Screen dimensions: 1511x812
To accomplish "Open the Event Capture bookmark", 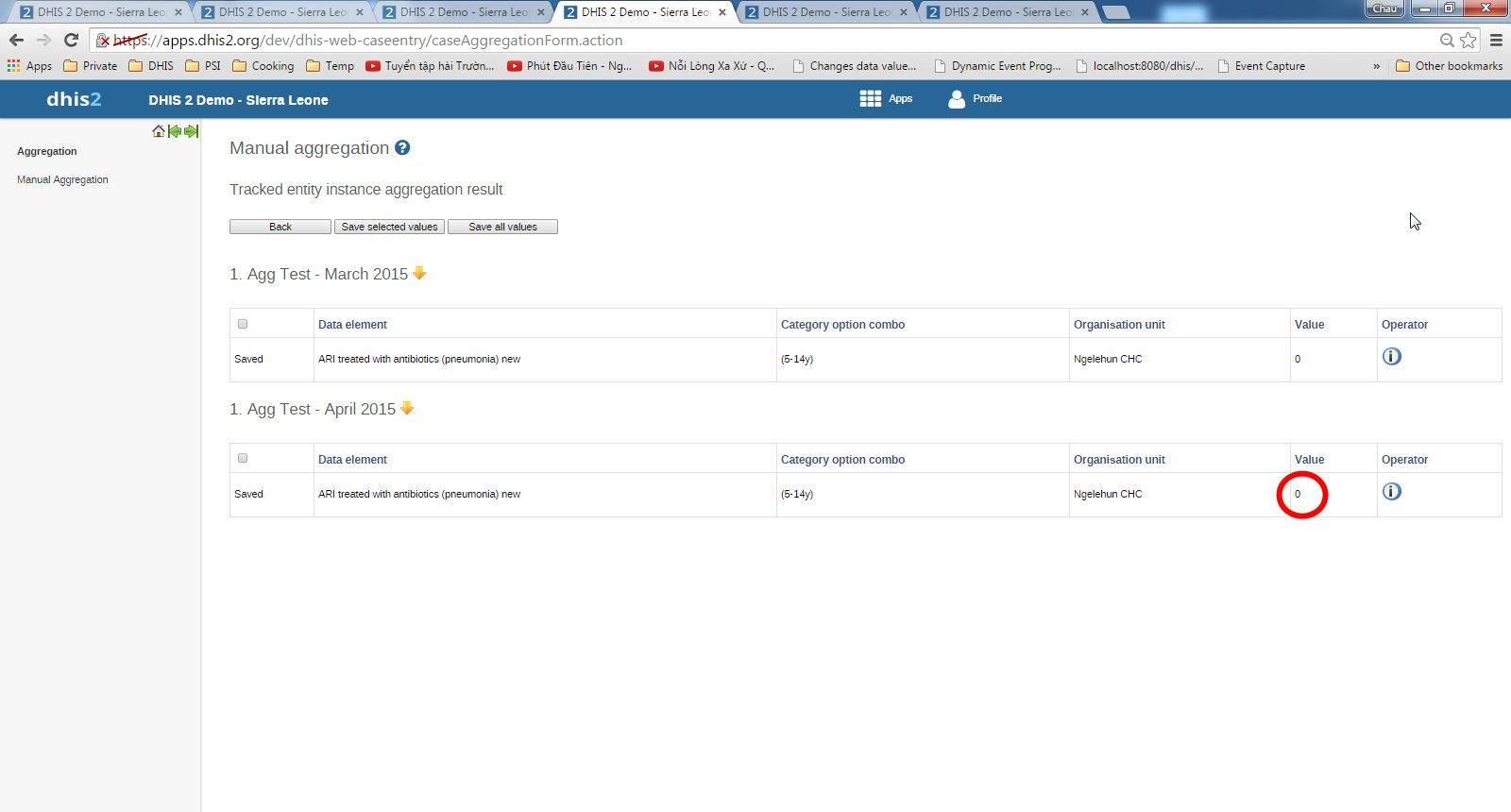I will [x=1261, y=66].
